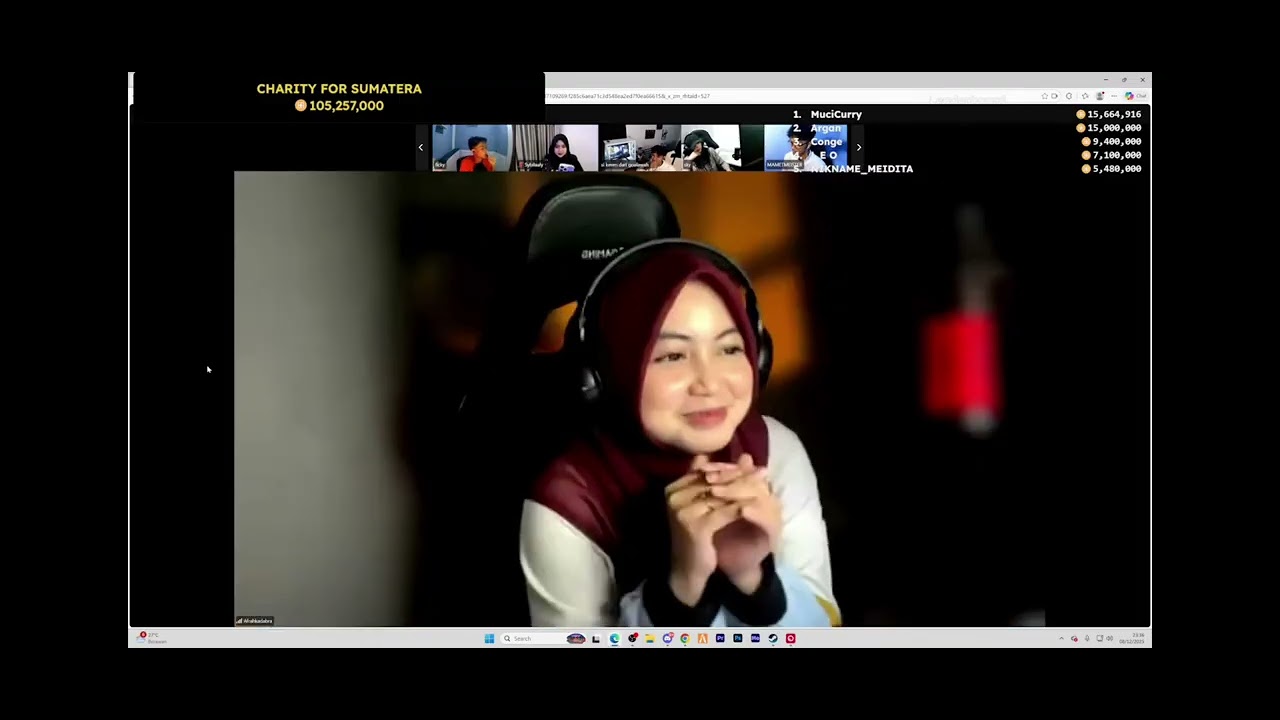Screen dimensions: 1280x720
Task: Click the speaker name label on video
Action: (x=254, y=621)
